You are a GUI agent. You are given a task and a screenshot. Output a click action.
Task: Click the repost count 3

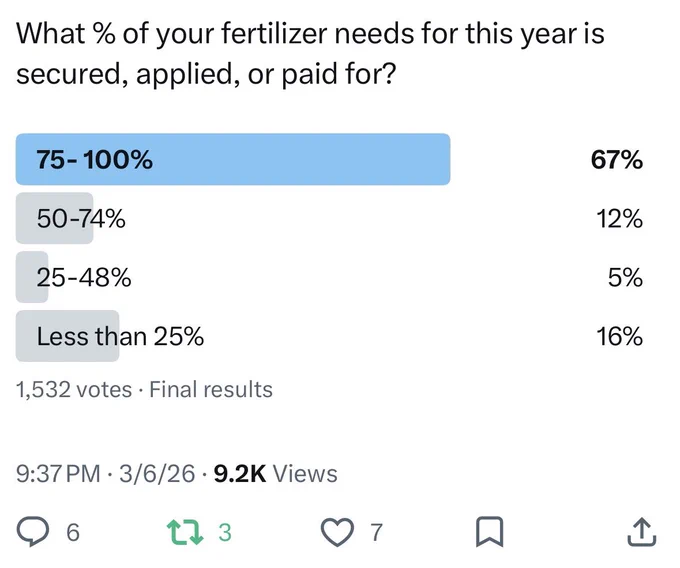click(225, 532)
